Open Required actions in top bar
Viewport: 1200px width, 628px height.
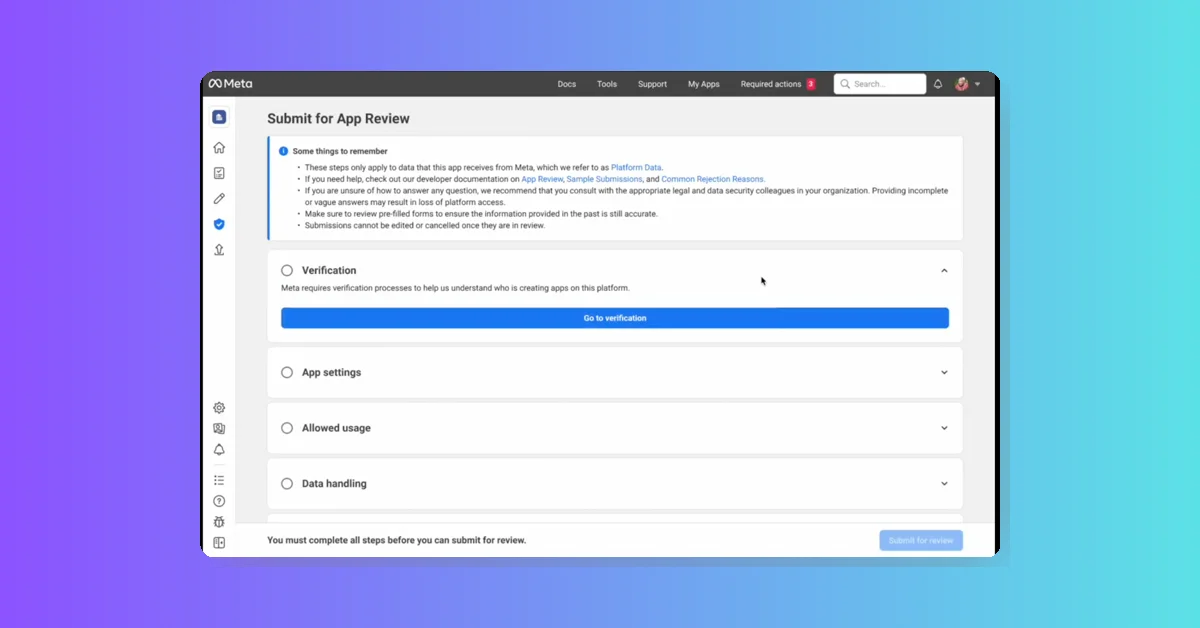(x=771, y=84)
